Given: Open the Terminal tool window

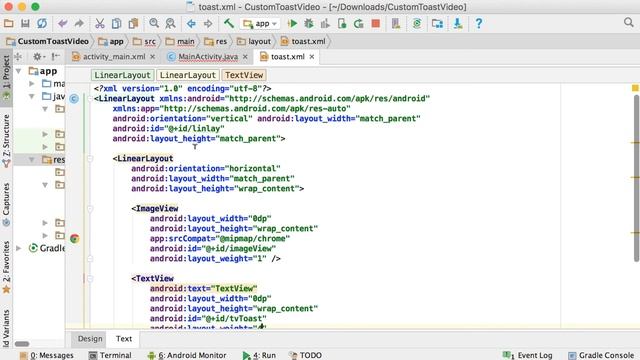Looking at the screenshot, I should 110,355.
